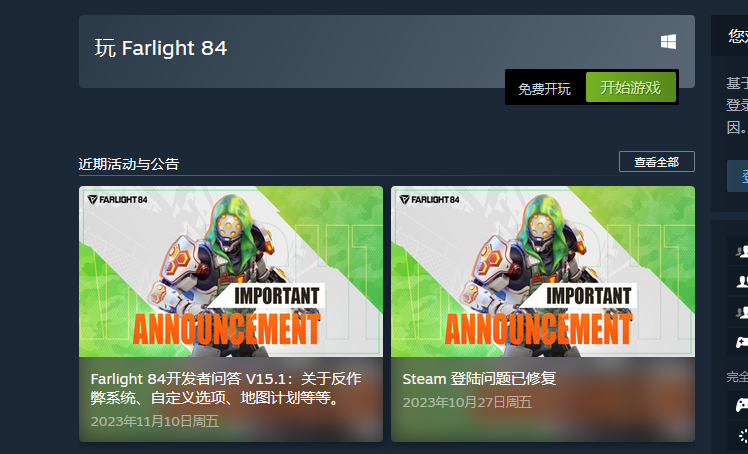Click the solid two-people icon in sidebar
Screen dimensions: 748x454
point(742,281)
